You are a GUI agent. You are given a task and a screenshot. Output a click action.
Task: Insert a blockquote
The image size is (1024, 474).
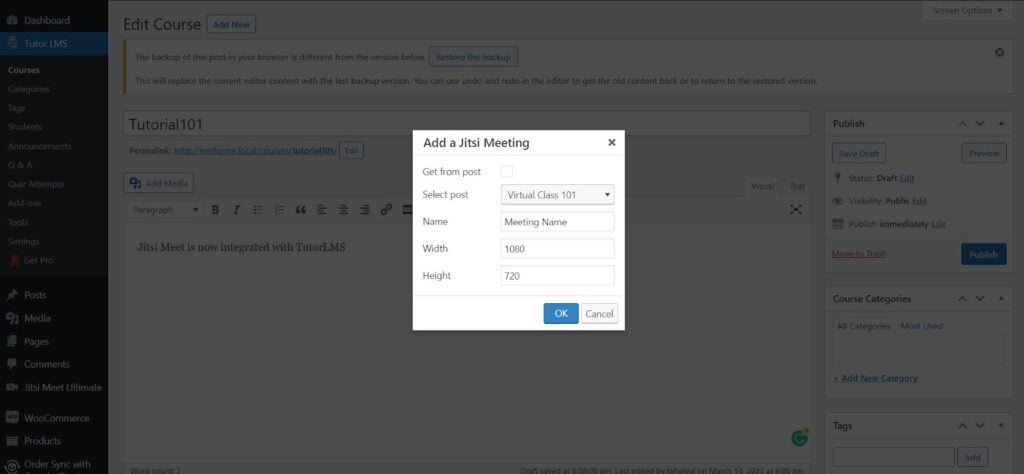[x=300, y=210]
